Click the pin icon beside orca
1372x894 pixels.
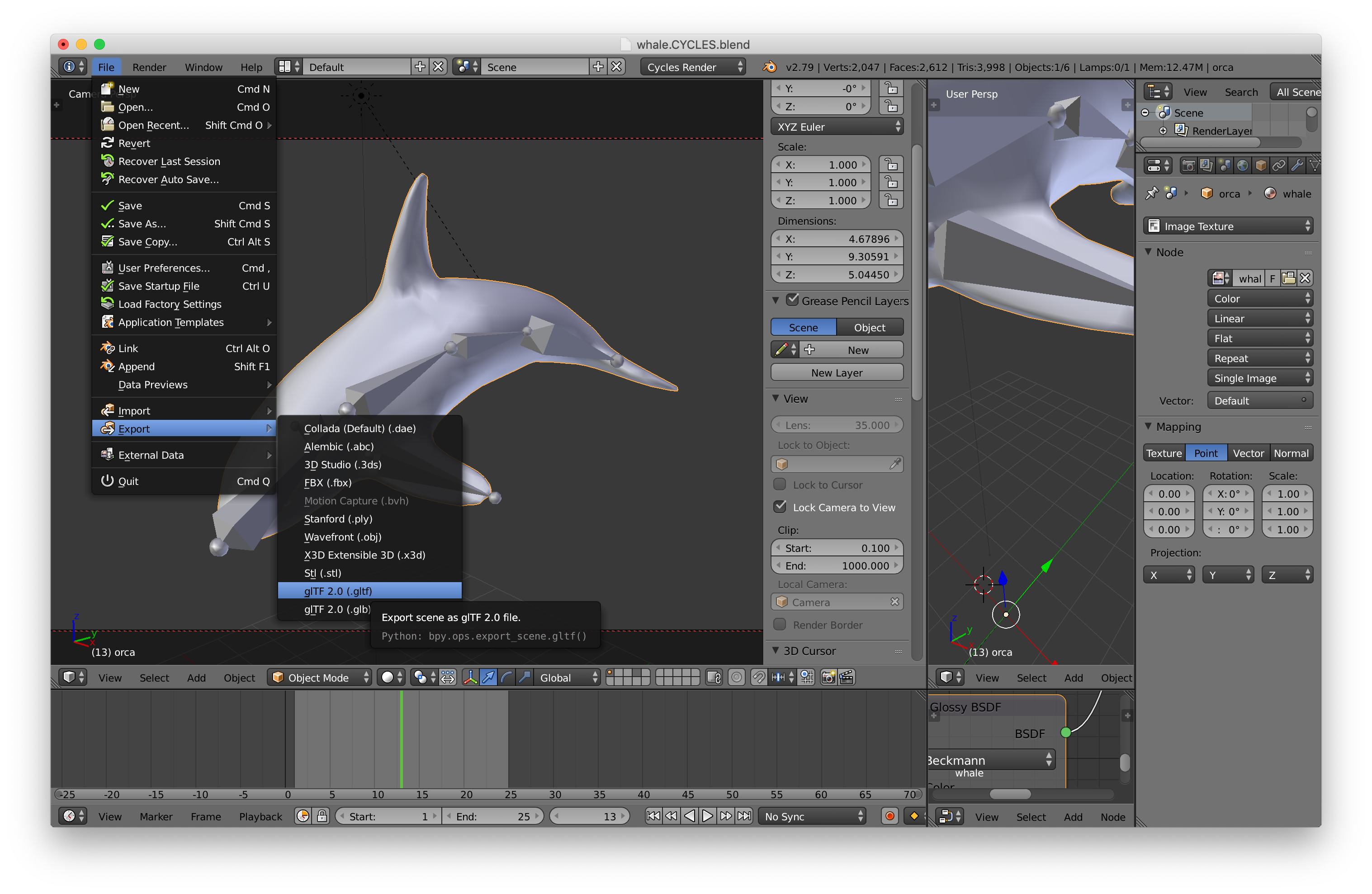pyautogui.click(x=1151, y=193)
